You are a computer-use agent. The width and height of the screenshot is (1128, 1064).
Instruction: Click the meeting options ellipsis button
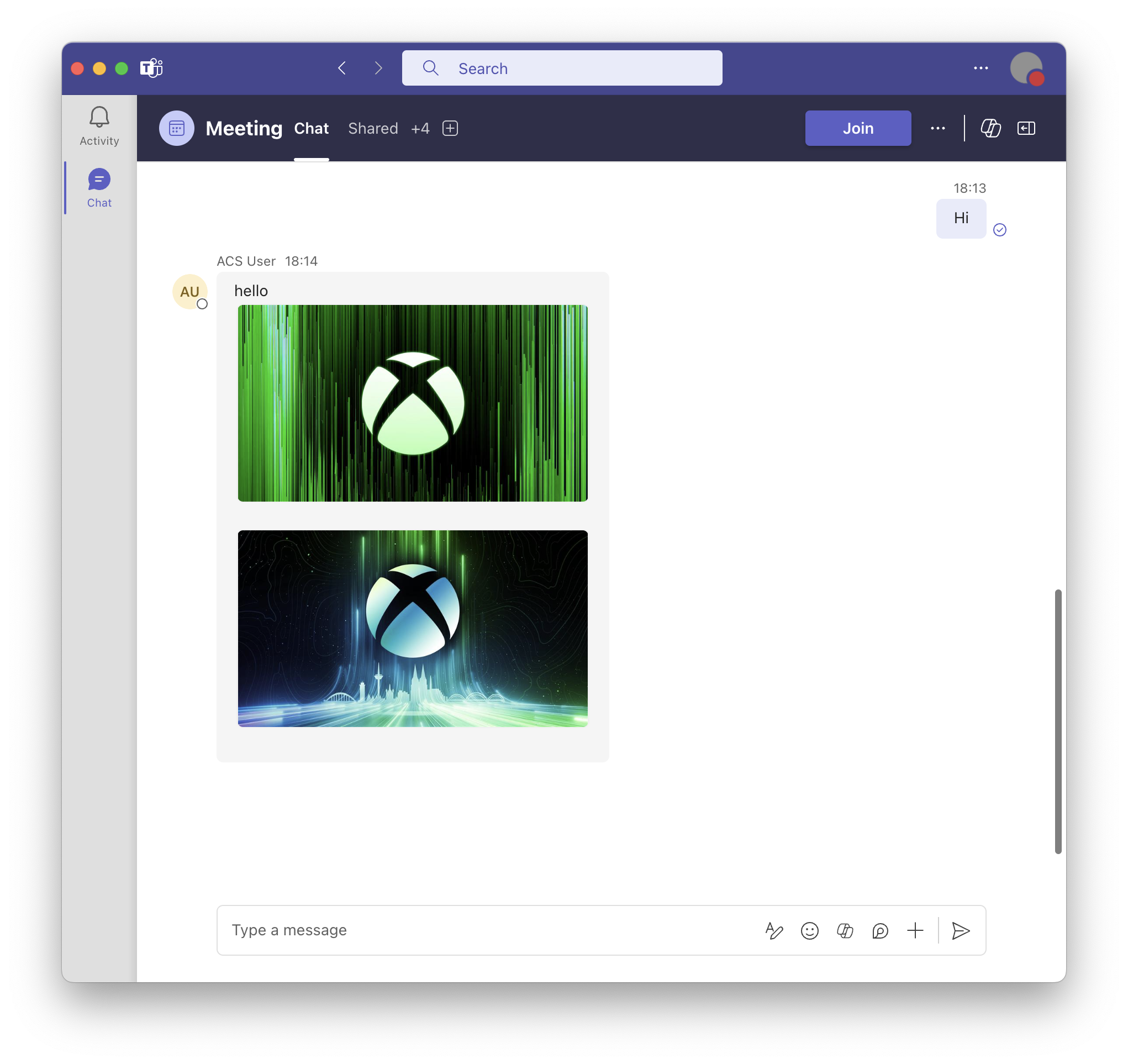pyautogui.click(x=937, y=128)
